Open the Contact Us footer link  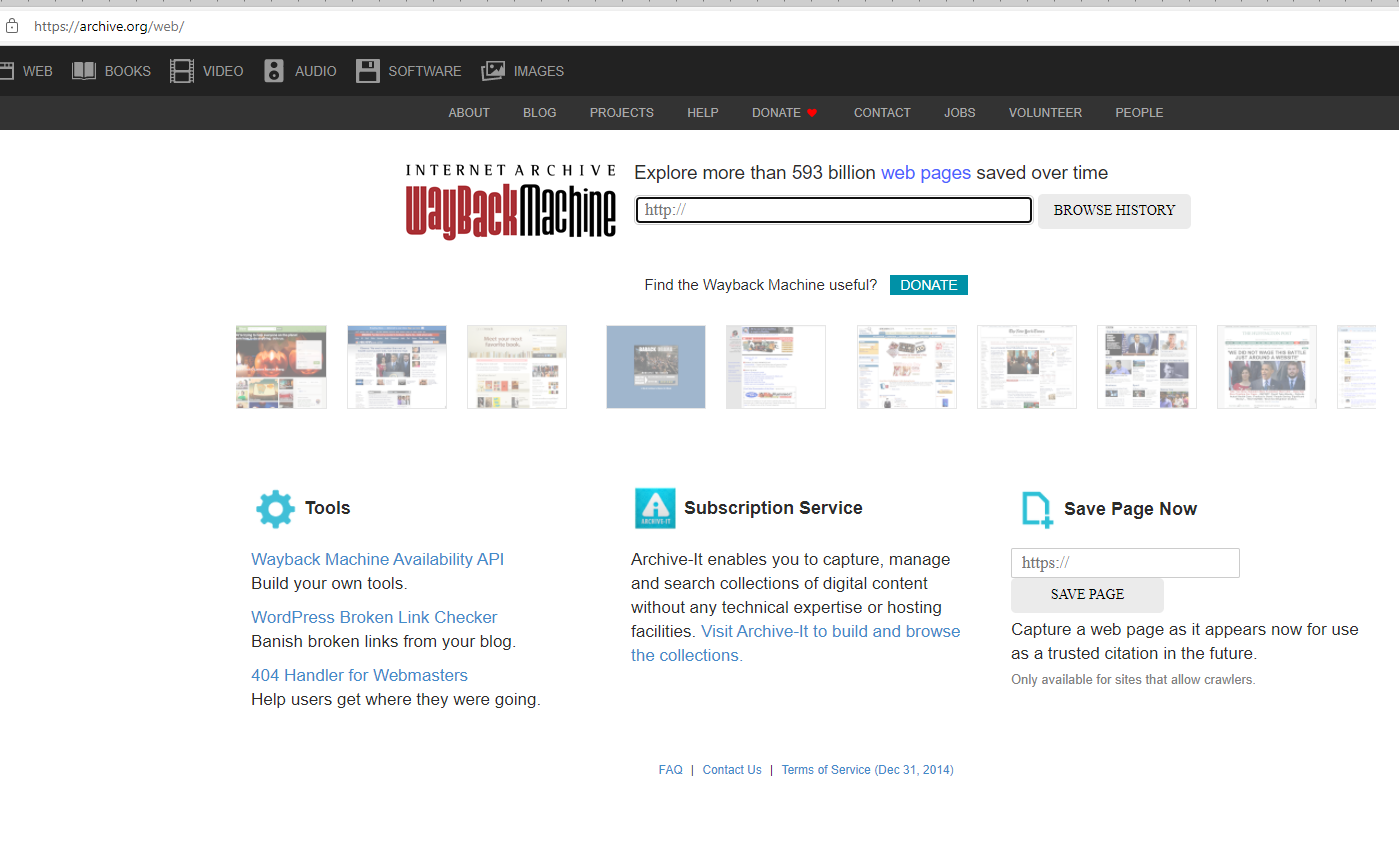coord(732,770)
